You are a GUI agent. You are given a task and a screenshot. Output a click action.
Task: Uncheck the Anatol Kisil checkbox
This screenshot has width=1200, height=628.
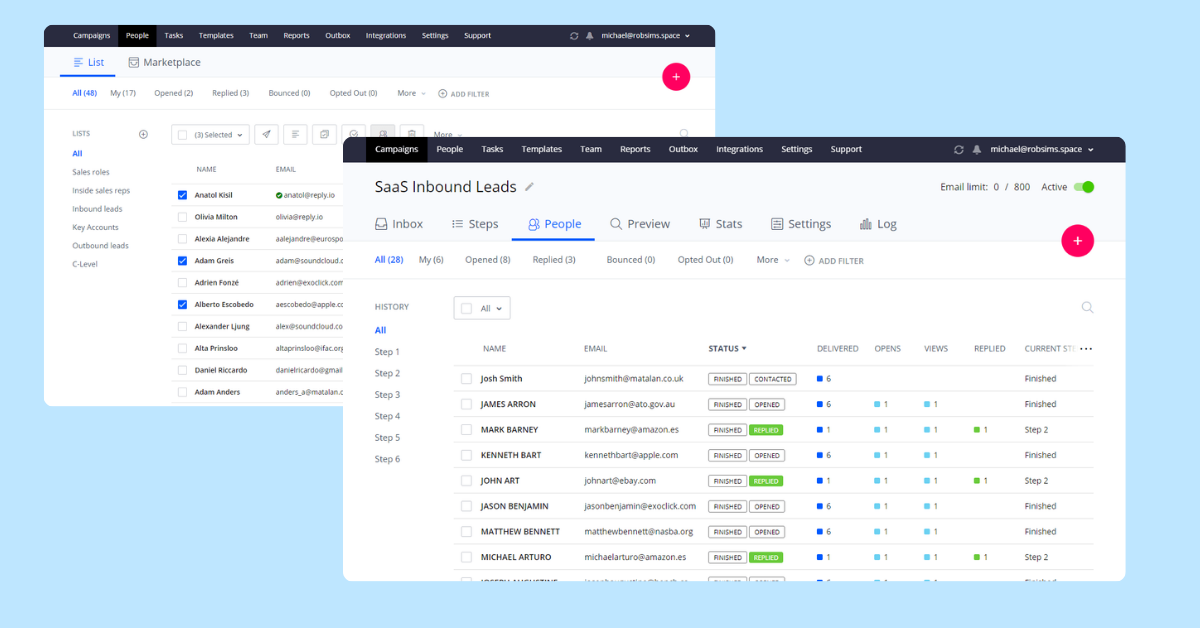(x=182, y=195)
